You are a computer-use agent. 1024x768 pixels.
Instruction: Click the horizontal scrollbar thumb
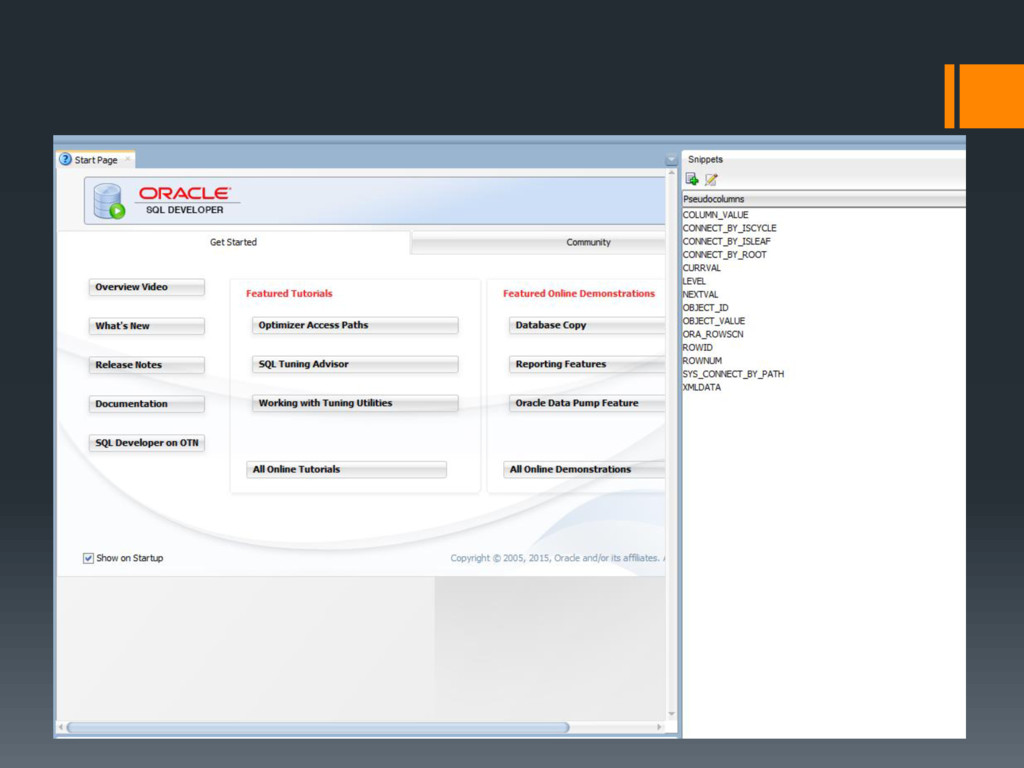(x=318, y=728)
